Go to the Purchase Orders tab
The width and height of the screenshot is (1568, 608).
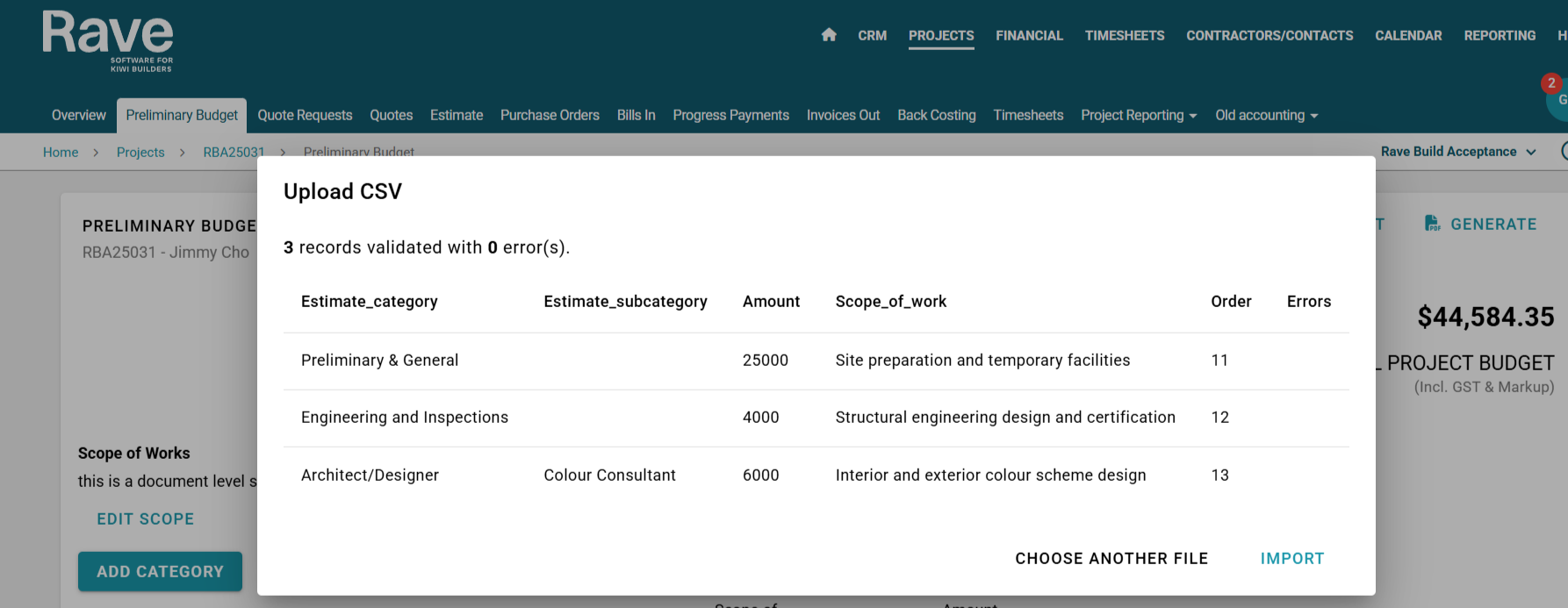tap(550, 116)
